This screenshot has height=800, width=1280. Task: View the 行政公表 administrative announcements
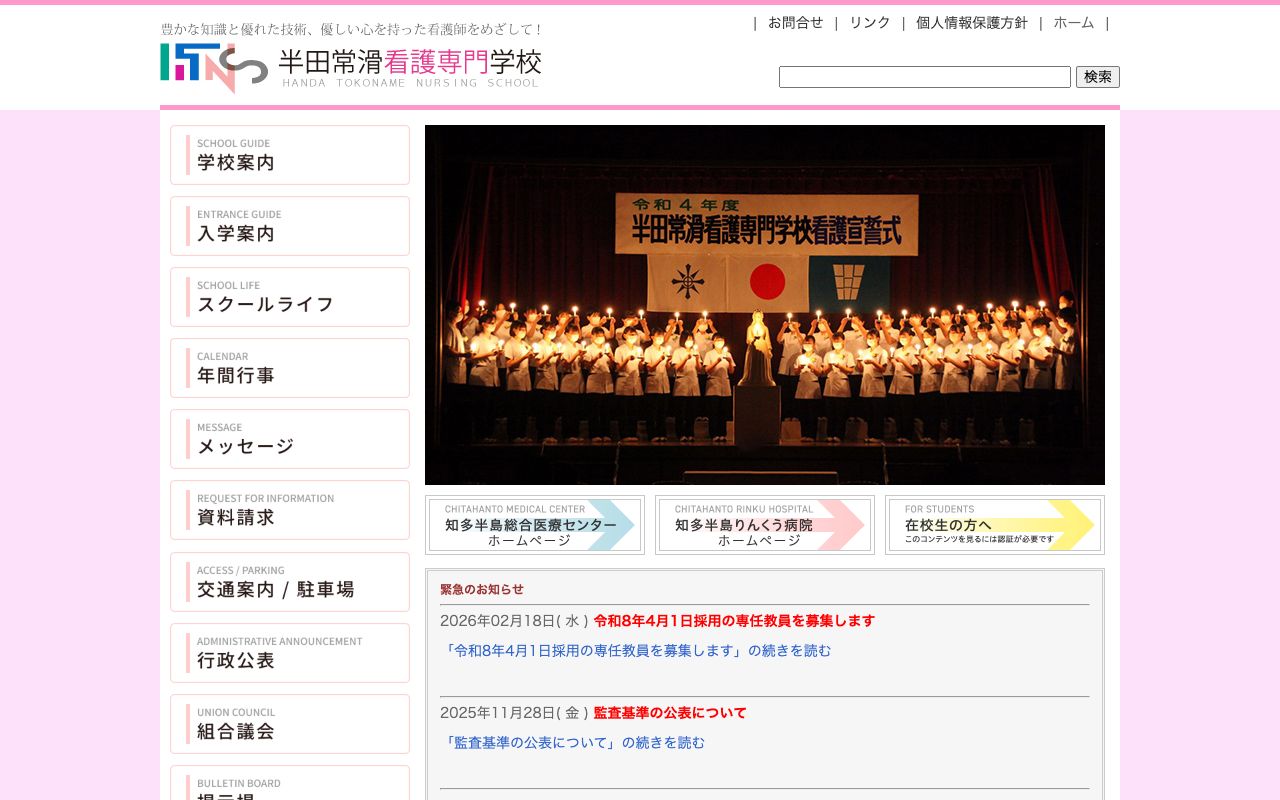[x=290, y=652]
